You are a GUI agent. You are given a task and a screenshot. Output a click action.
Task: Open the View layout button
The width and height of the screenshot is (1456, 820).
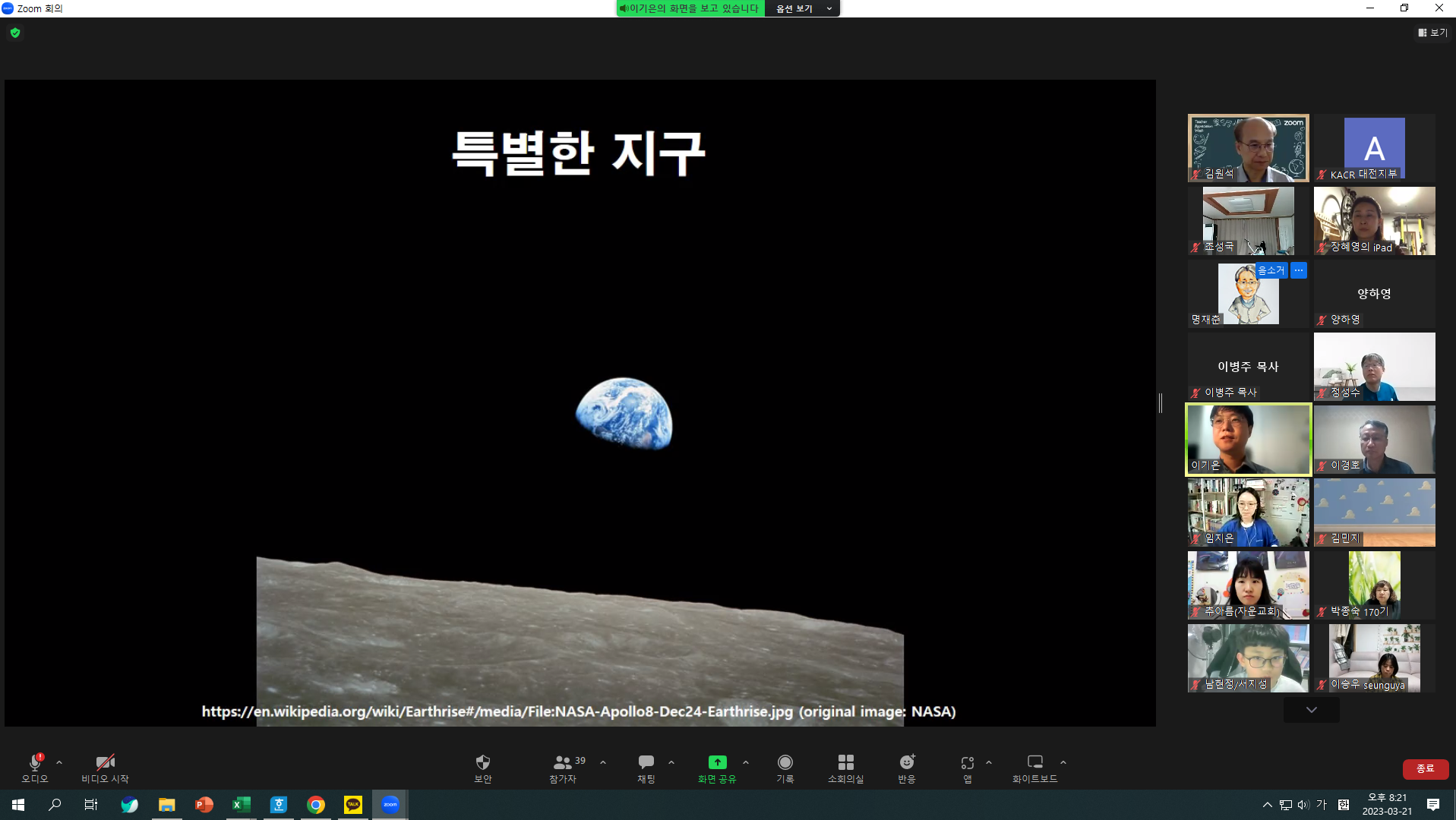click(1432, 33)
